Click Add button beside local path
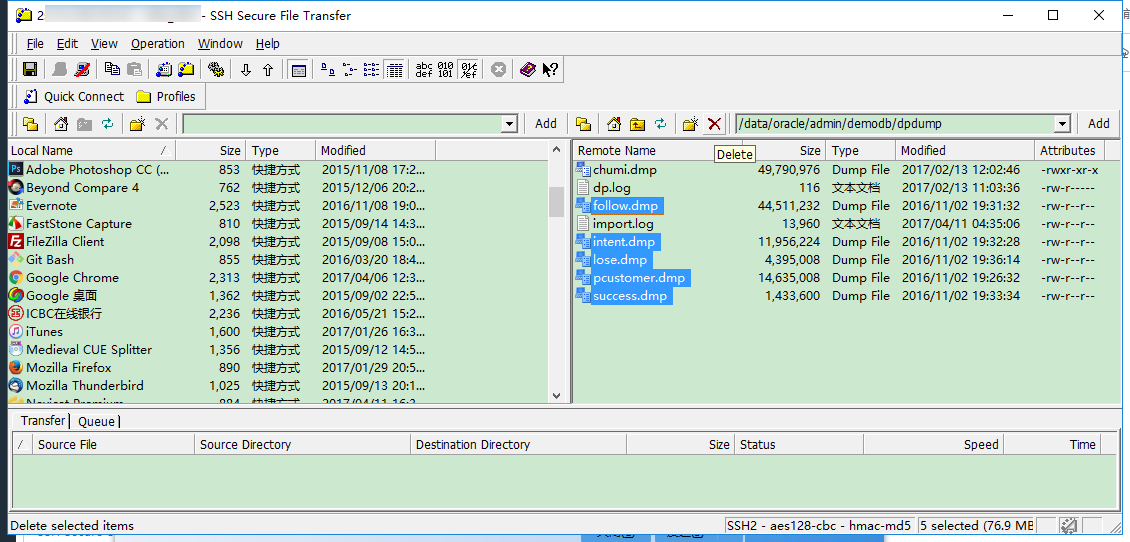 coord(546,124)
